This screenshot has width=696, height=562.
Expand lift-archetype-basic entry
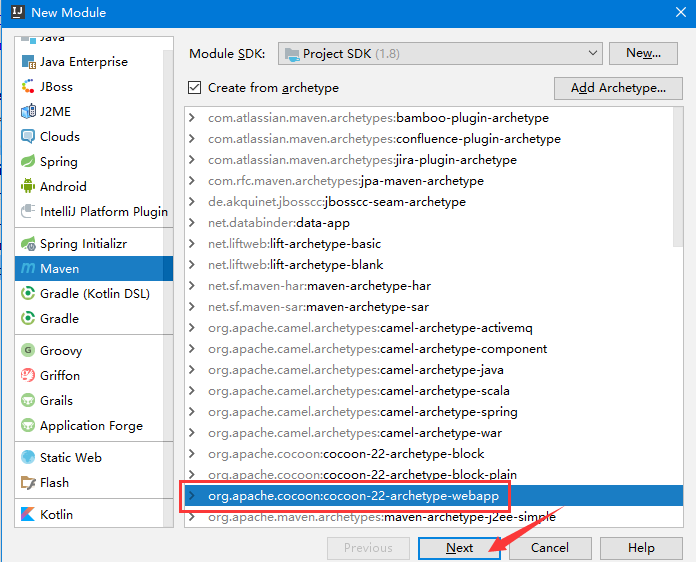tap(192, 243)
